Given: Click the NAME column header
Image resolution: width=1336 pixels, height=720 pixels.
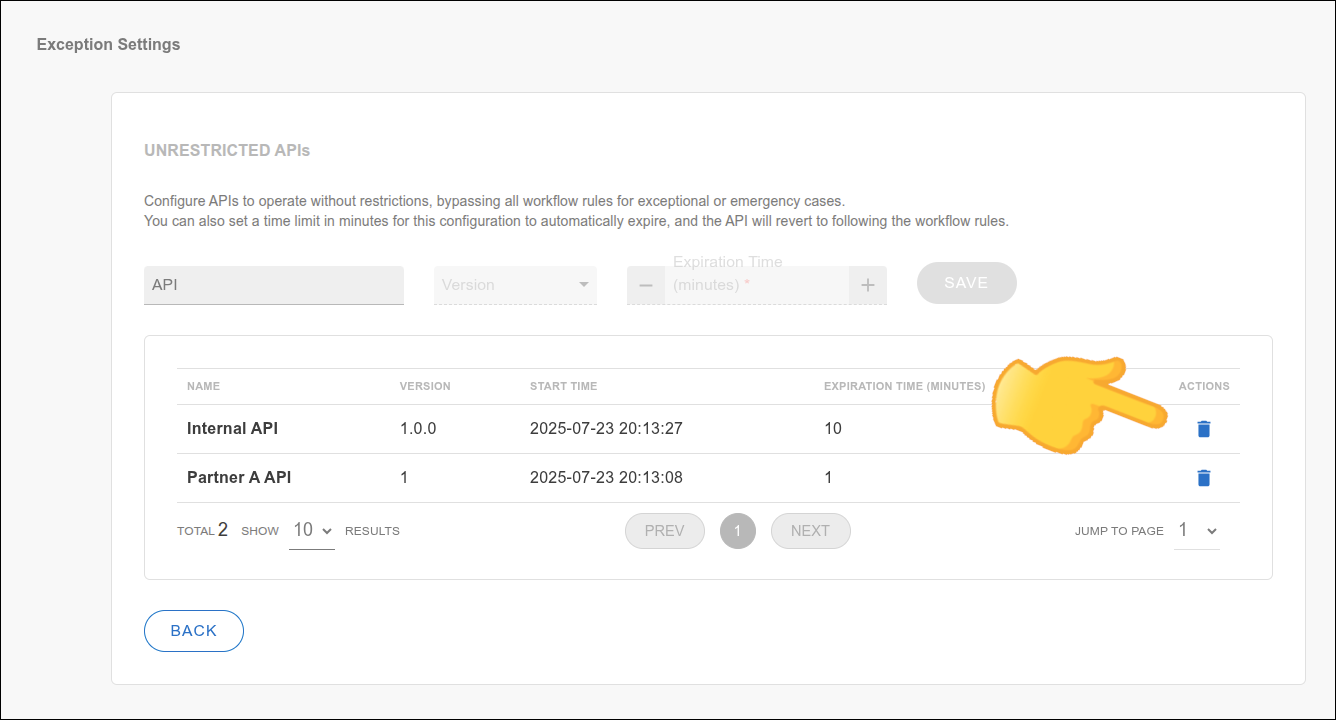Looking at the screenshot, I should (x=203, y=386).
